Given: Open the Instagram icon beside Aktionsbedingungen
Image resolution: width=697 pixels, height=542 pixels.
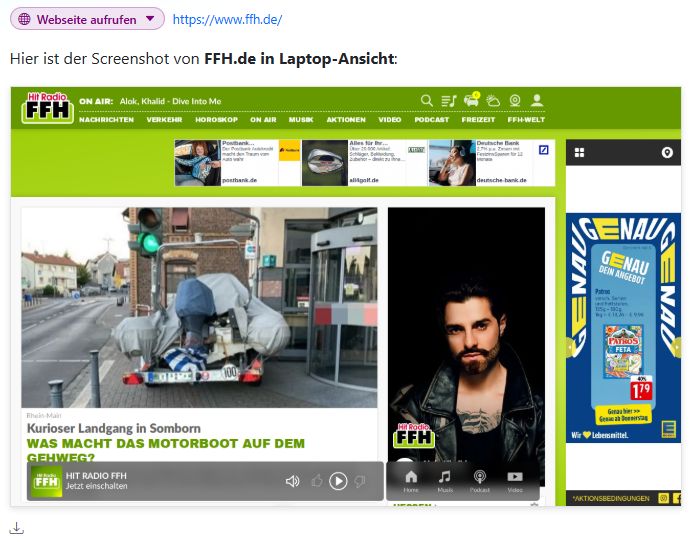Looking at the screenshot, I should pyautogui.click(x=663, y=498).
